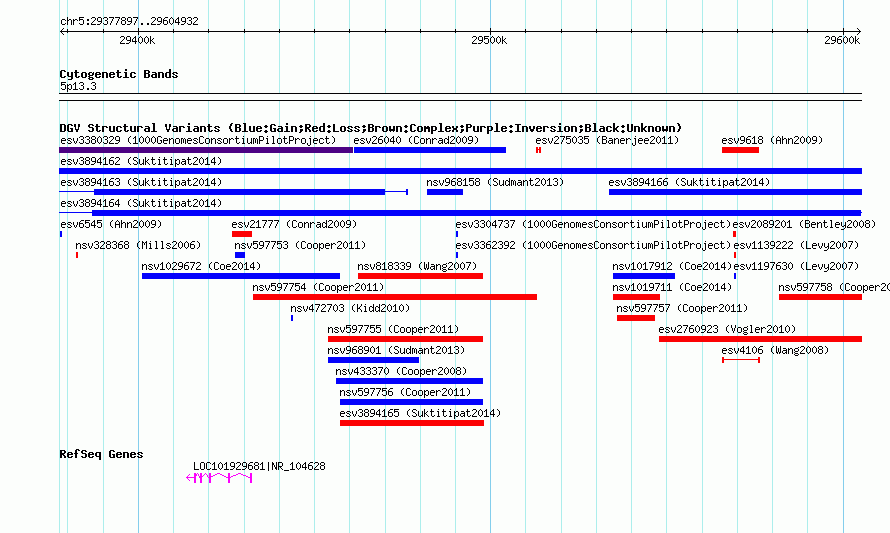
Task: Click the esv3894162 (Suktitipat2014) label
Action: coord(141,161)
